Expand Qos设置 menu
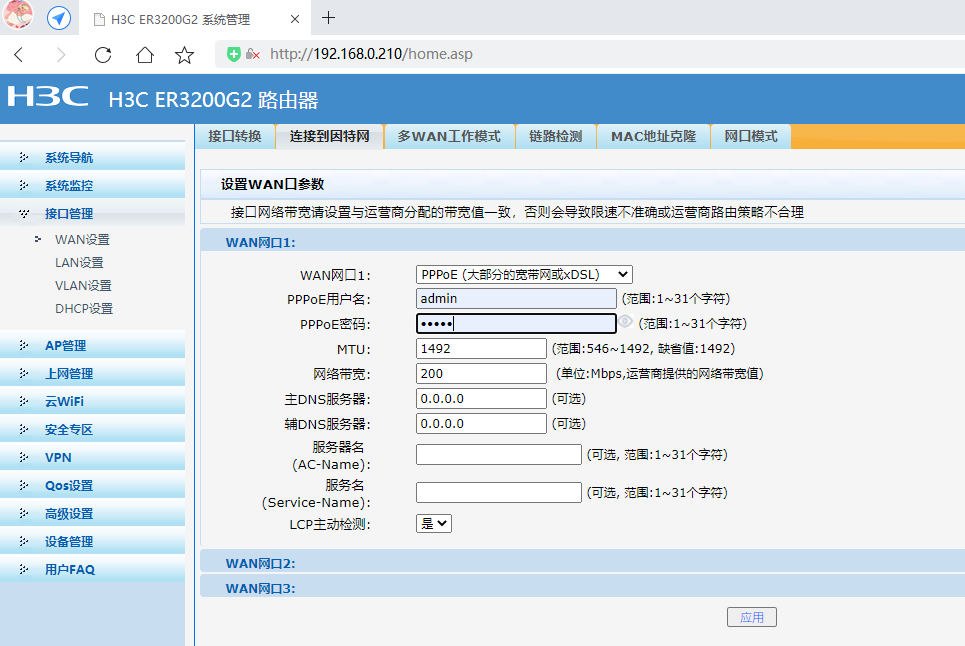Image resolution: width=965 pixels, height=646 pixels. click(x=92, y=485)
